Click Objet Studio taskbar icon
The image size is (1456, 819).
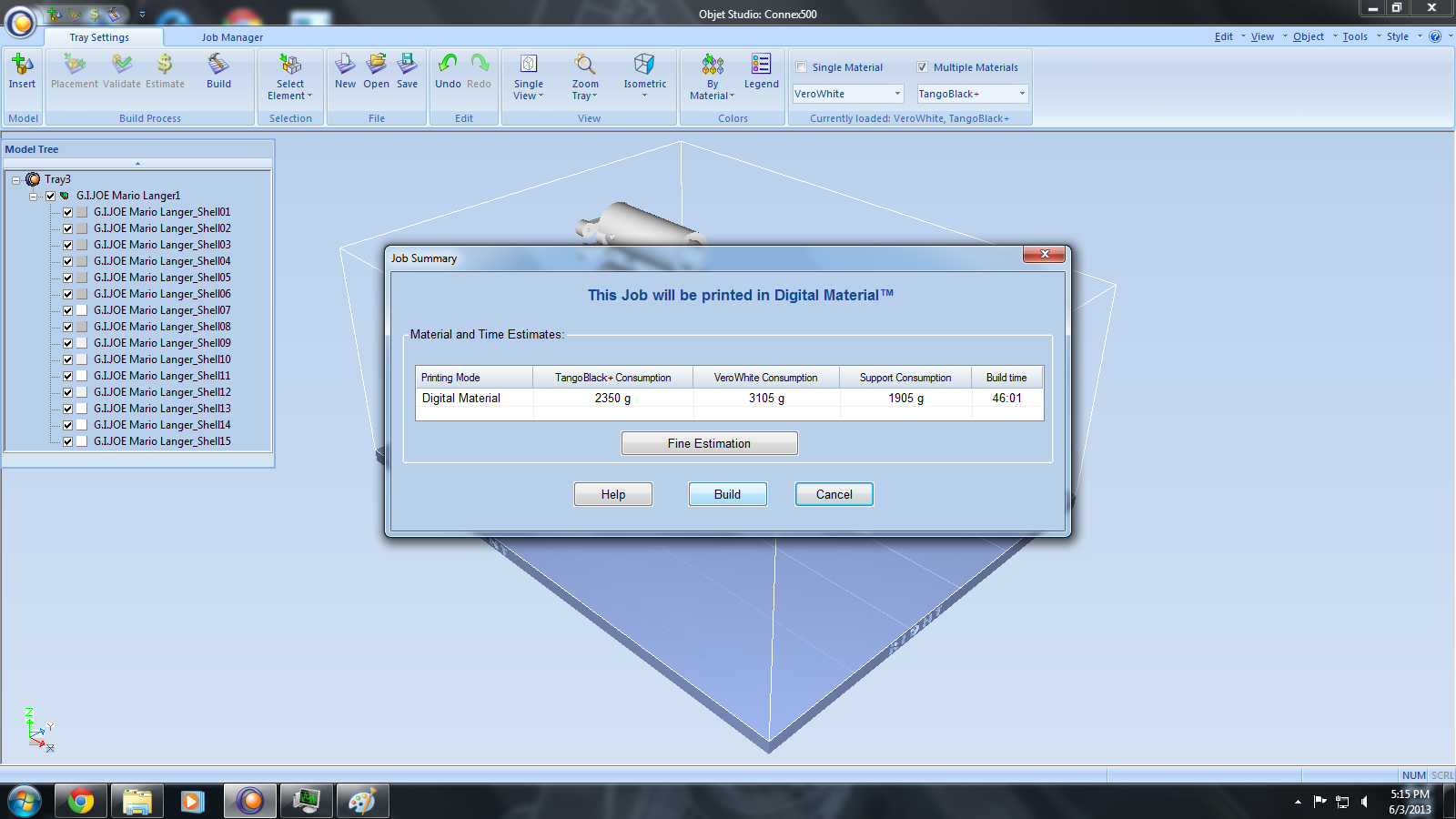(x=249, y=802)
